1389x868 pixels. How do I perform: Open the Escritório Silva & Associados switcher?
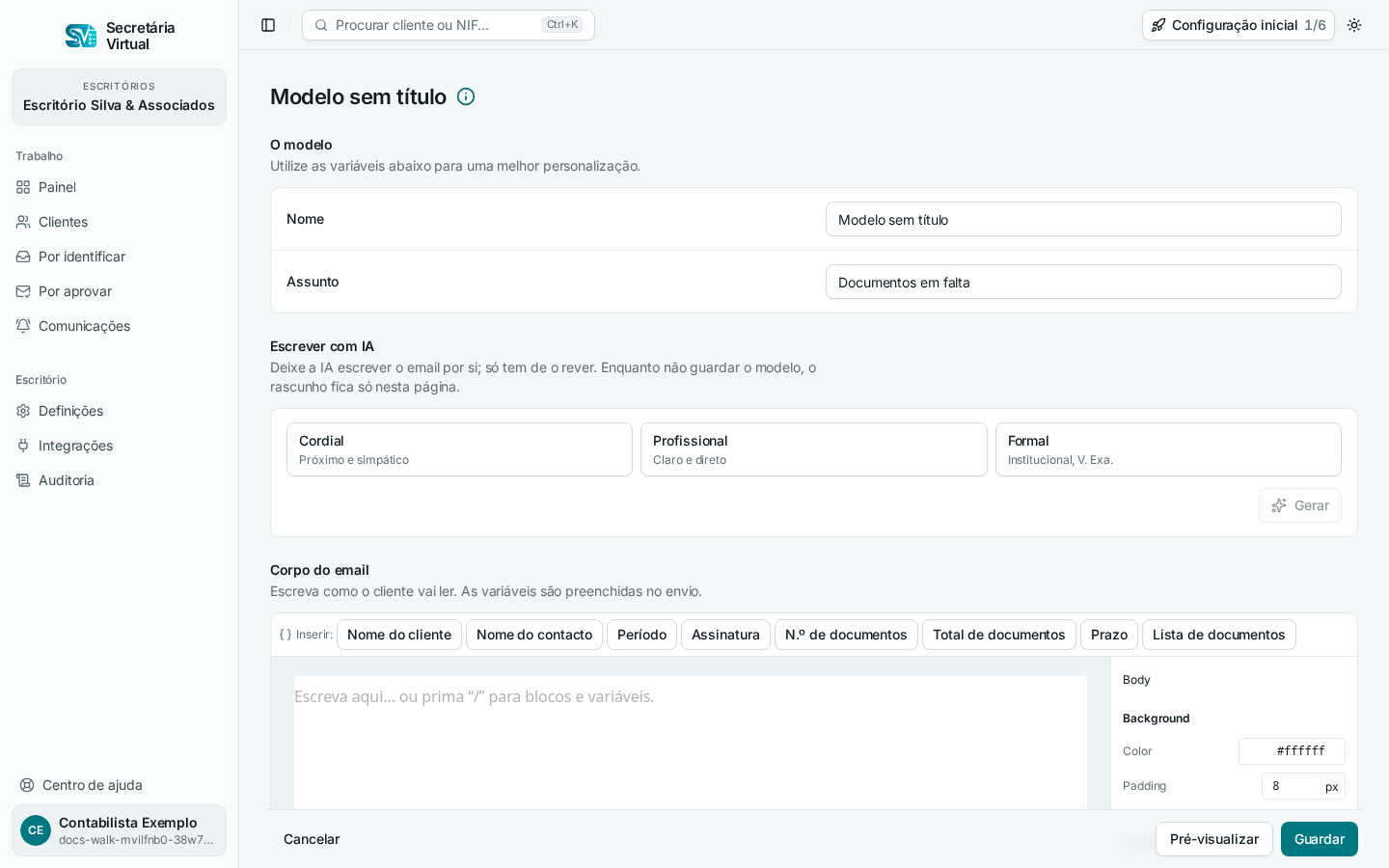pyautogui.click(x=119, y=96)
